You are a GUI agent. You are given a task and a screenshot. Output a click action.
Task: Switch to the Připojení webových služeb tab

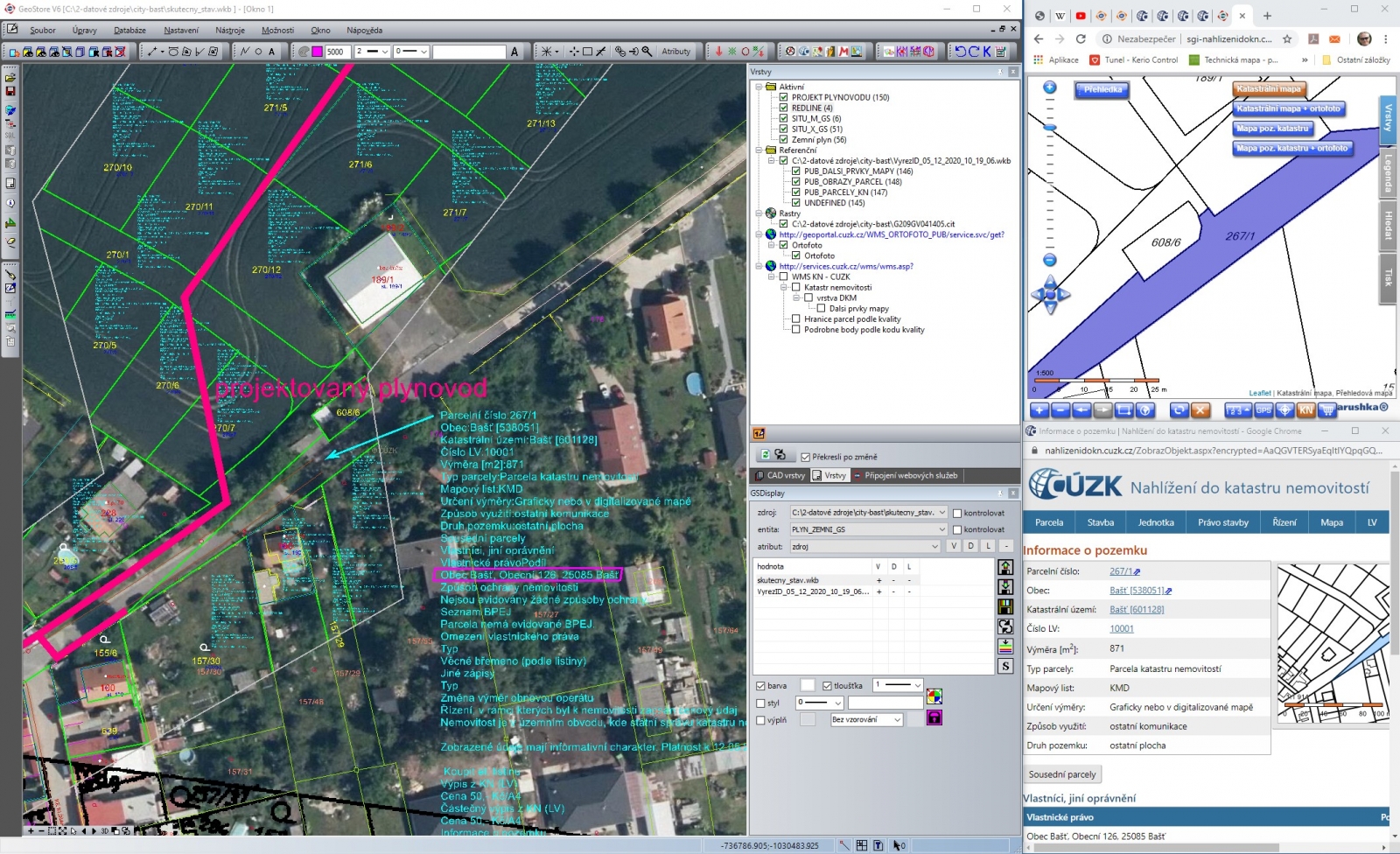point(906,476)
